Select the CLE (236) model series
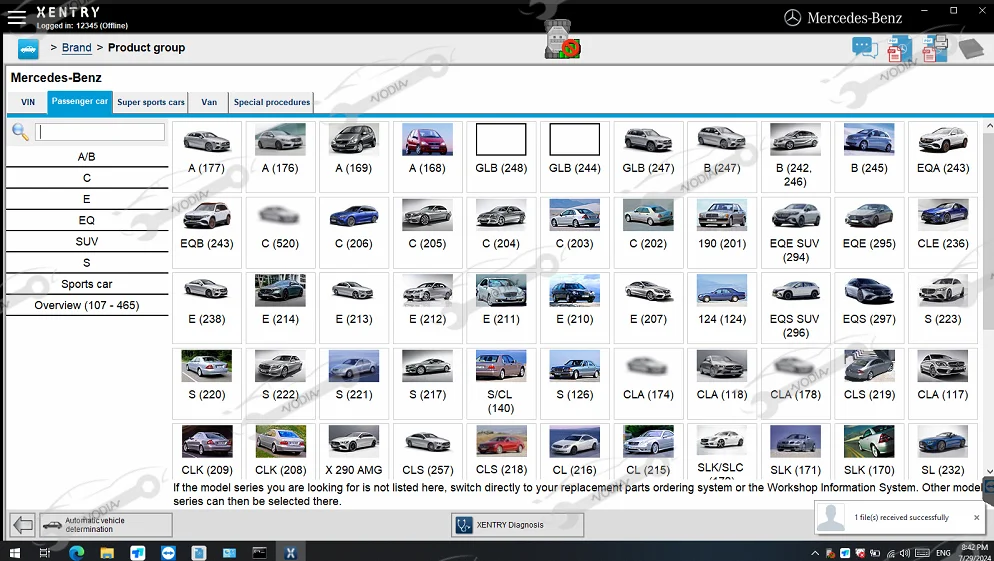Viewport: 994px width, 561px height. point(943,232)
